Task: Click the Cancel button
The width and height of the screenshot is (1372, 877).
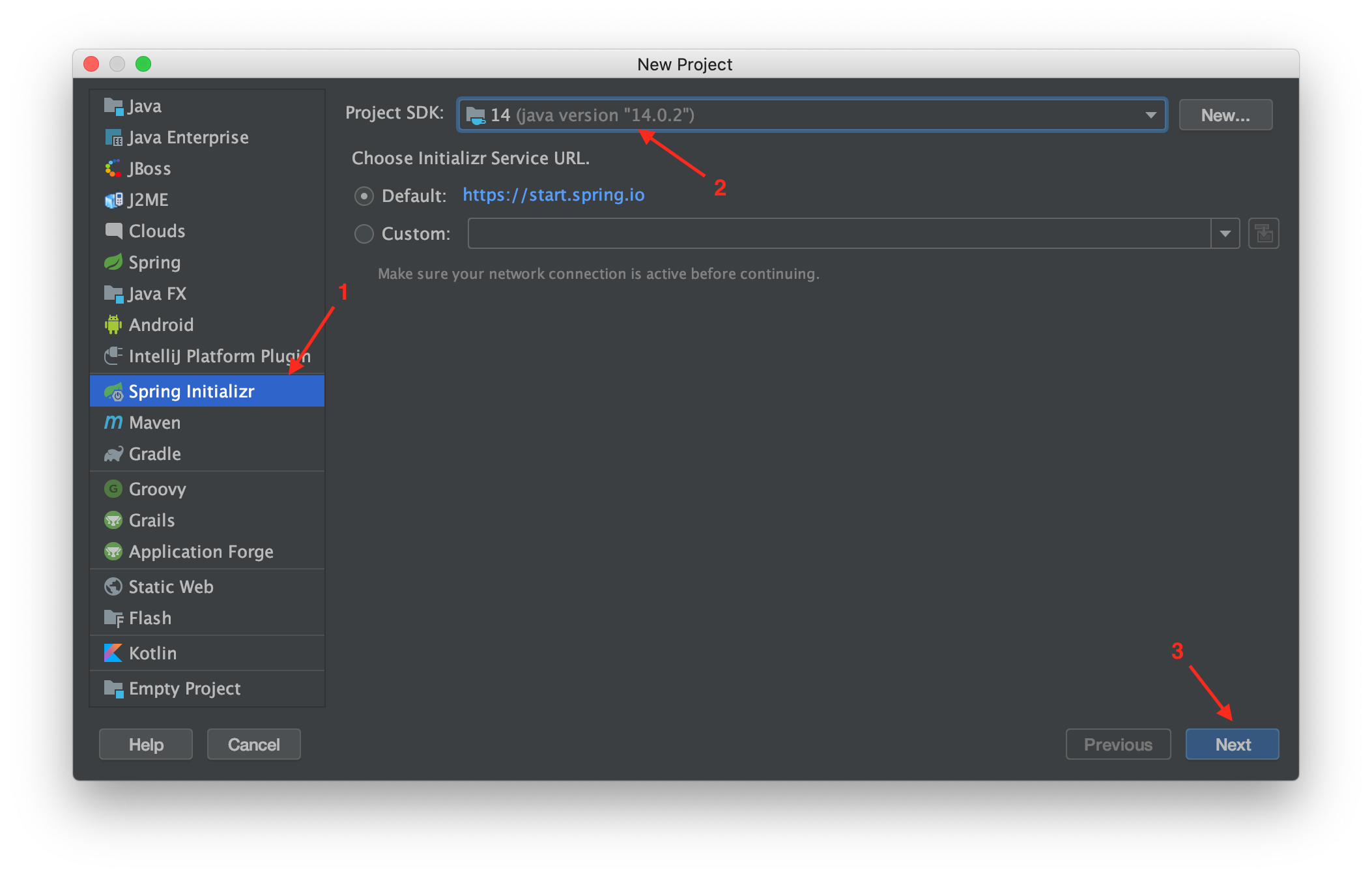Action: coord(253,744)
